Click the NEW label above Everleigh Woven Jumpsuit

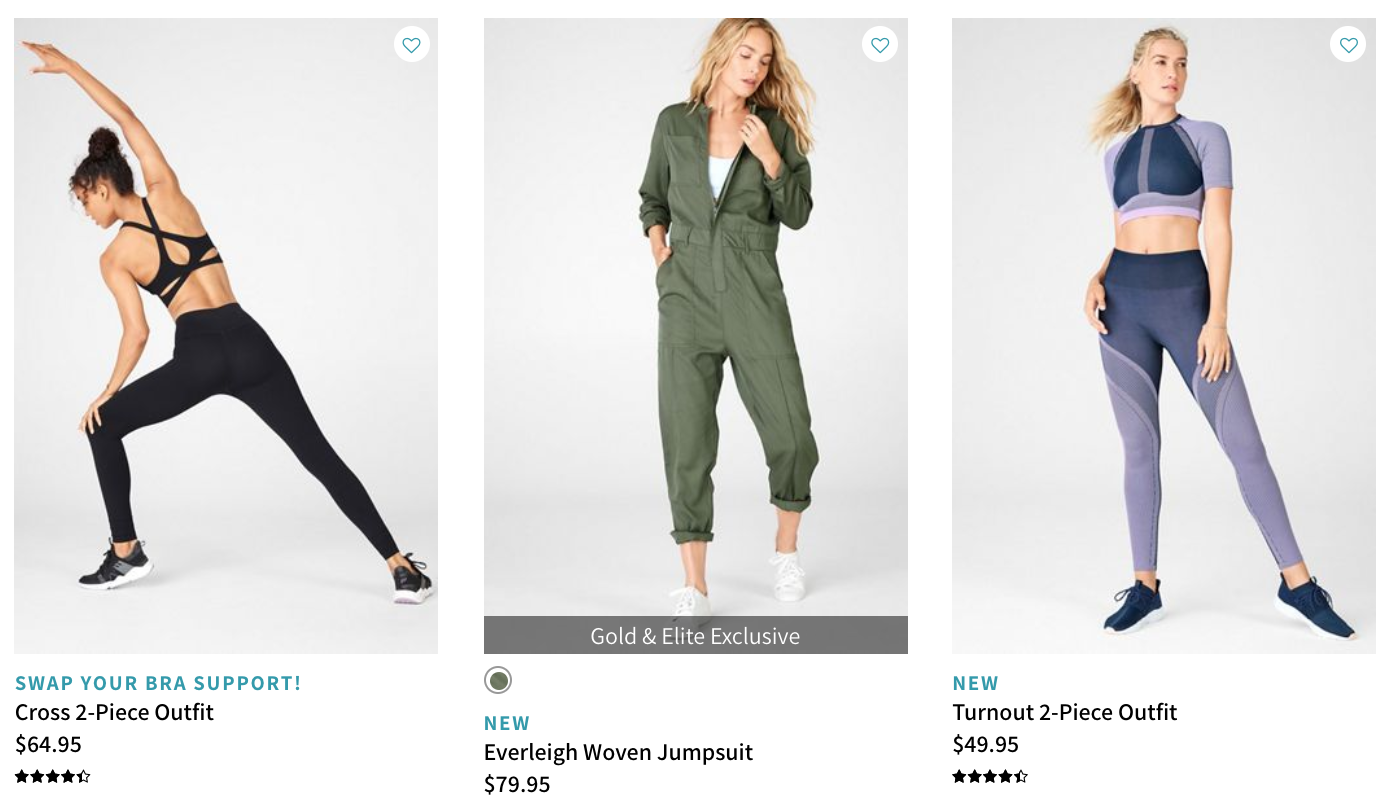[507, 722]
